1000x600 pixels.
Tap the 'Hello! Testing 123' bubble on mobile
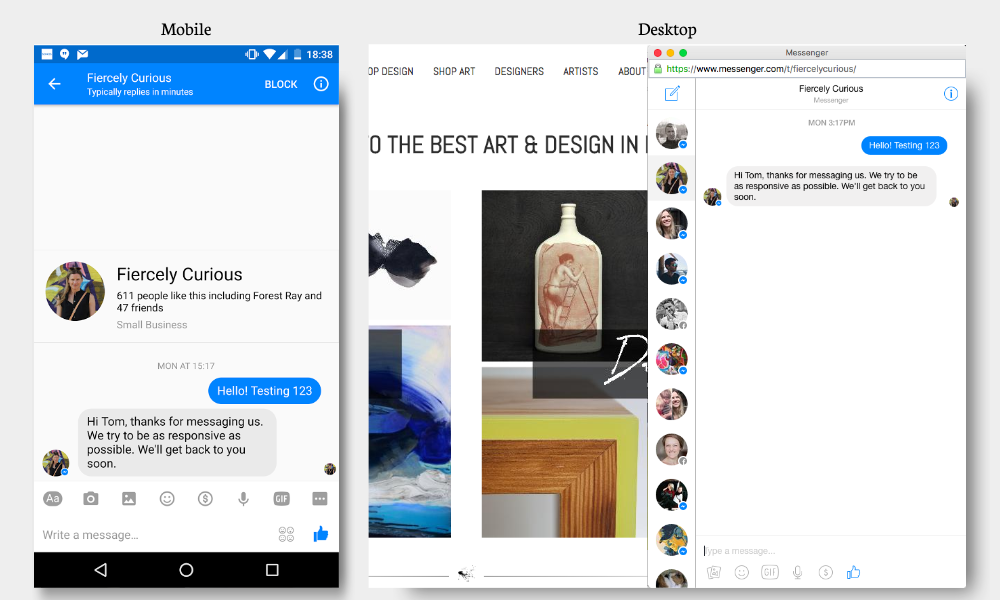265,391
